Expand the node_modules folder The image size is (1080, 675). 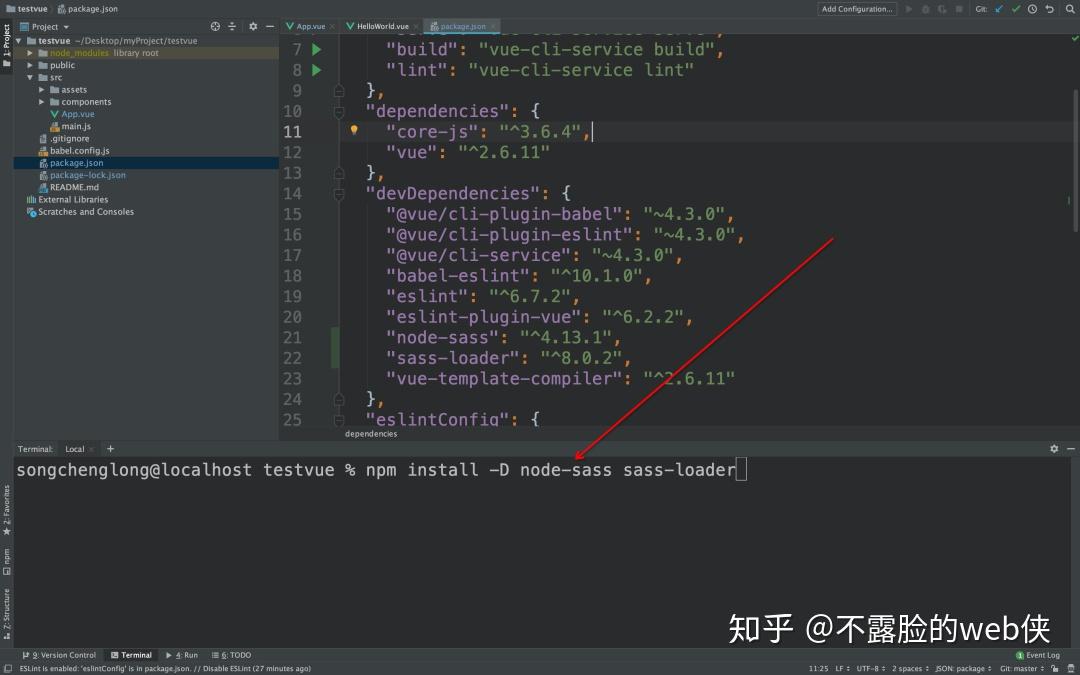point(30,53)
